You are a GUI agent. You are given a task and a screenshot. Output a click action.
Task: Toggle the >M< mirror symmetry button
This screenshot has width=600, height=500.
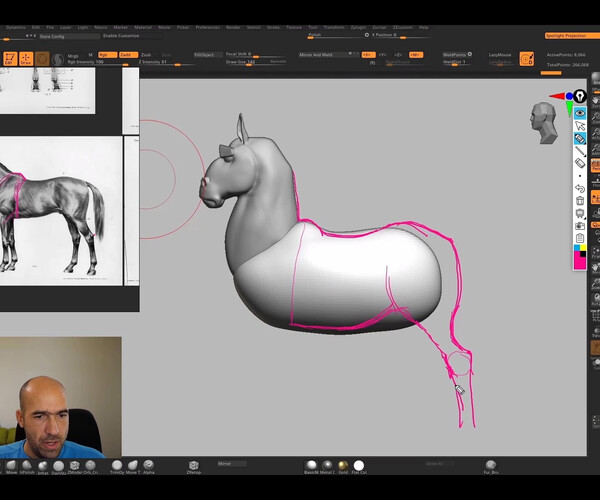pyautogui.click(x=416, y=55)
